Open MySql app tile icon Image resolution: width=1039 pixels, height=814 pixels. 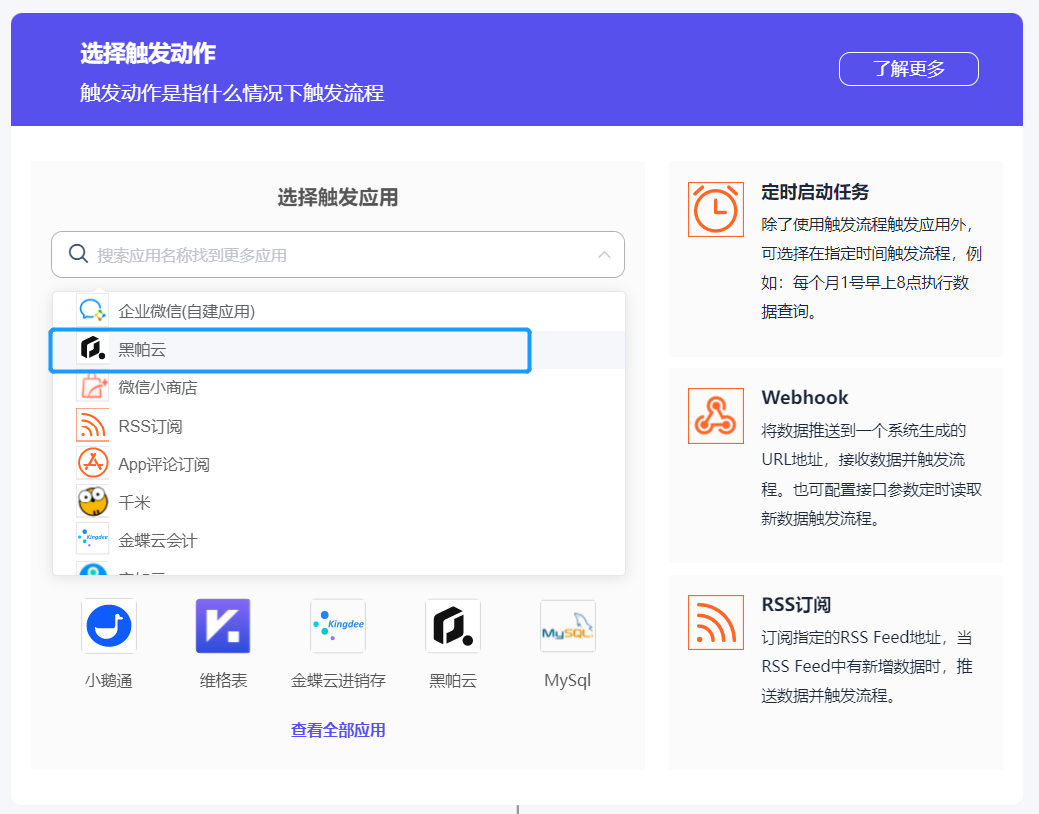coord(568,626)
